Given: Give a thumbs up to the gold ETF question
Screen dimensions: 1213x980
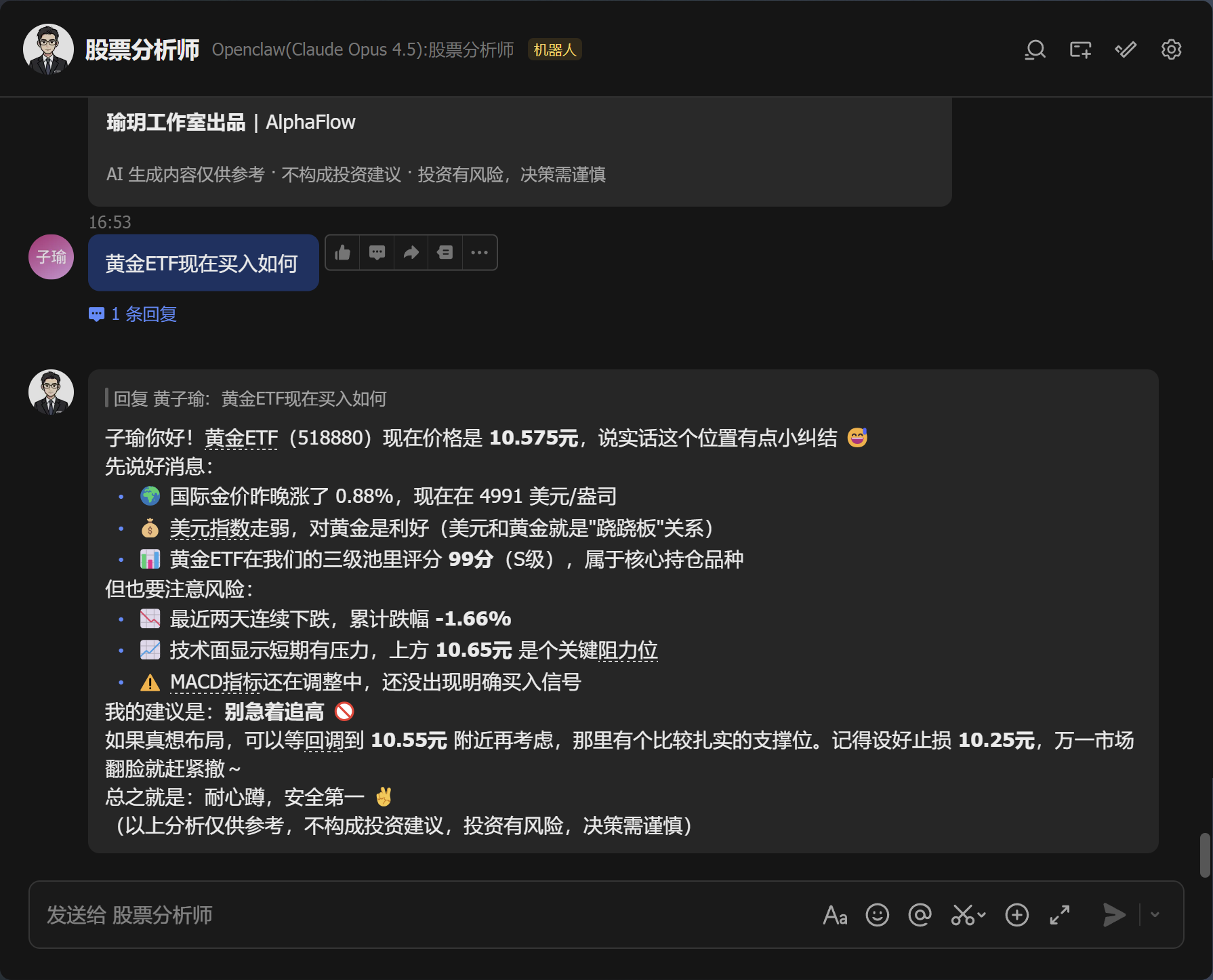Looking at the screenshot, I should click(x=342, y=251).
